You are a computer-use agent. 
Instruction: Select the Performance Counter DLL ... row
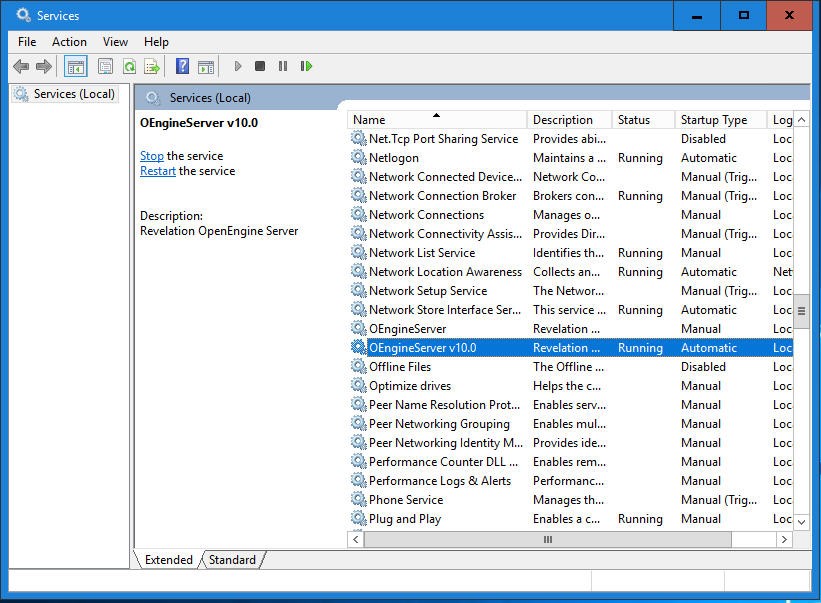pyautogui.click(x=571, y=462)
